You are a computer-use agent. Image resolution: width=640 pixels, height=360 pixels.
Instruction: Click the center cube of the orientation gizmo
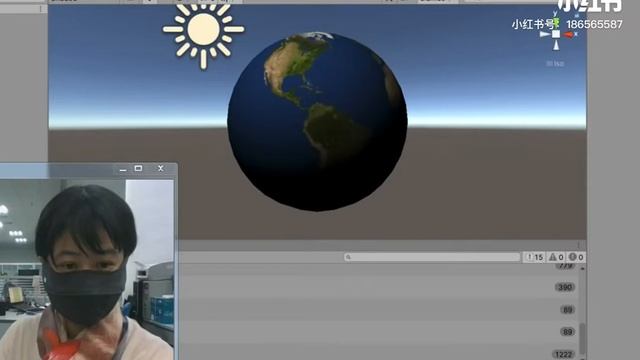(x=556, y=34)
